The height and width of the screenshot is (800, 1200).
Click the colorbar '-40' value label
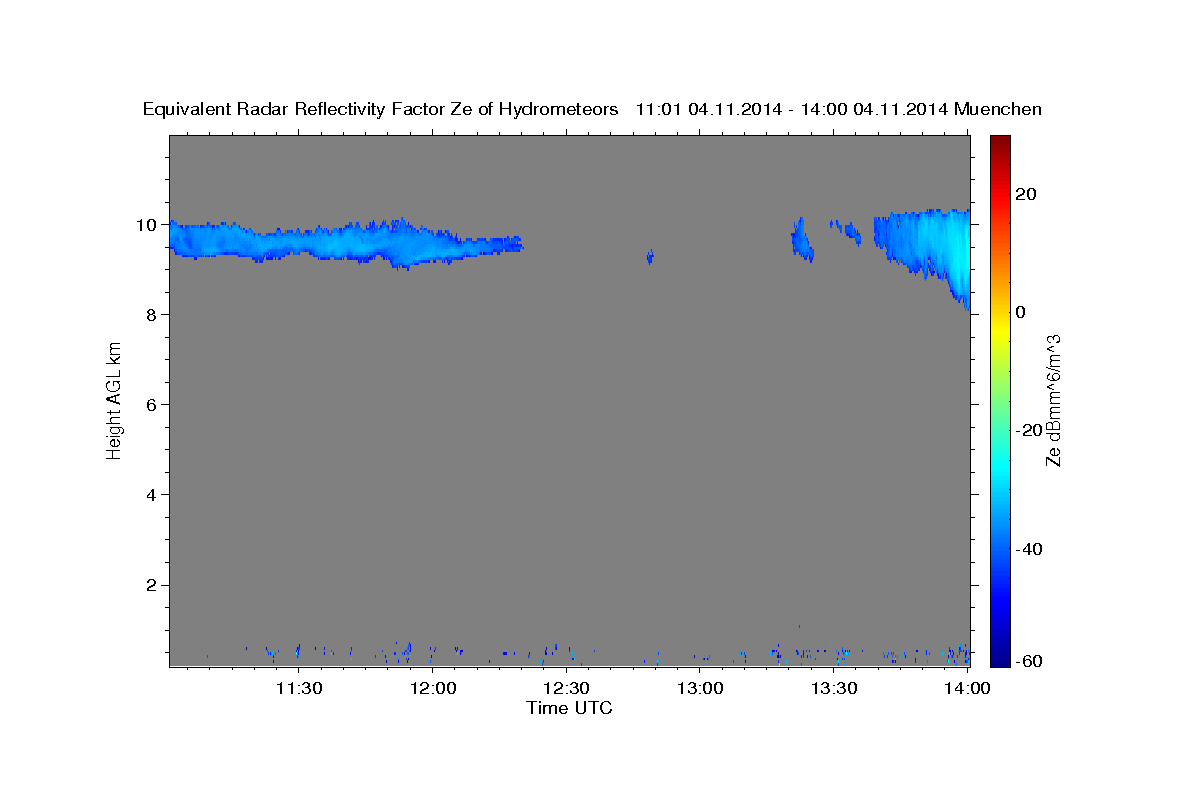pyautogui.click(x=1031, y=549)
